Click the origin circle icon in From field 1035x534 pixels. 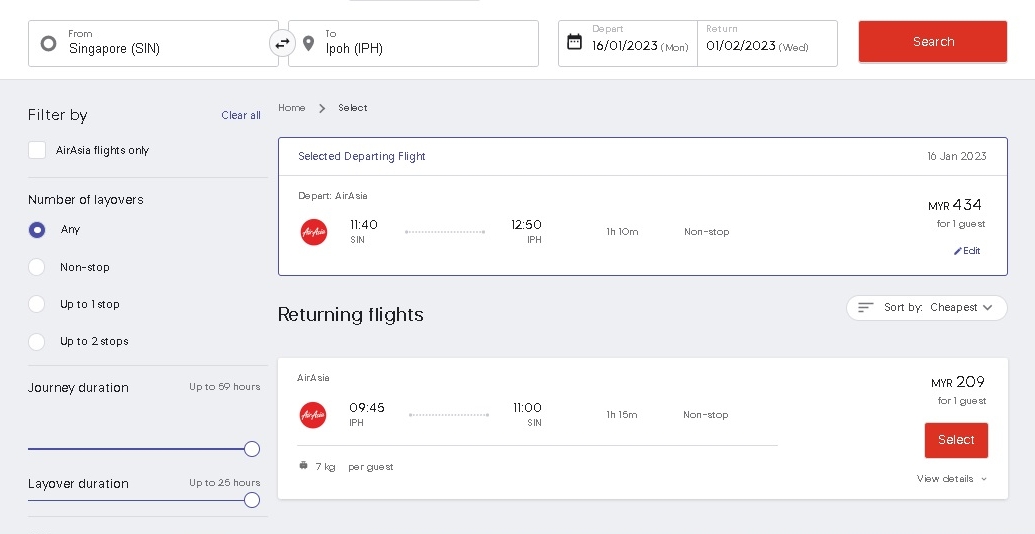pyautogui.click(x=48, y=44)
